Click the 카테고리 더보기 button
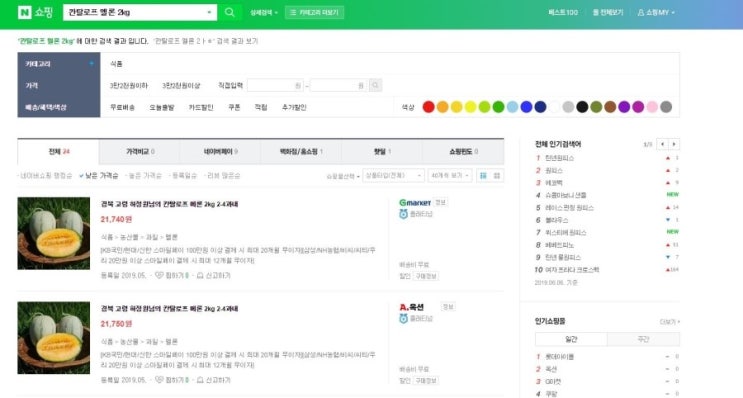This screenshot has height=398, width=743. tap(315, 12)
